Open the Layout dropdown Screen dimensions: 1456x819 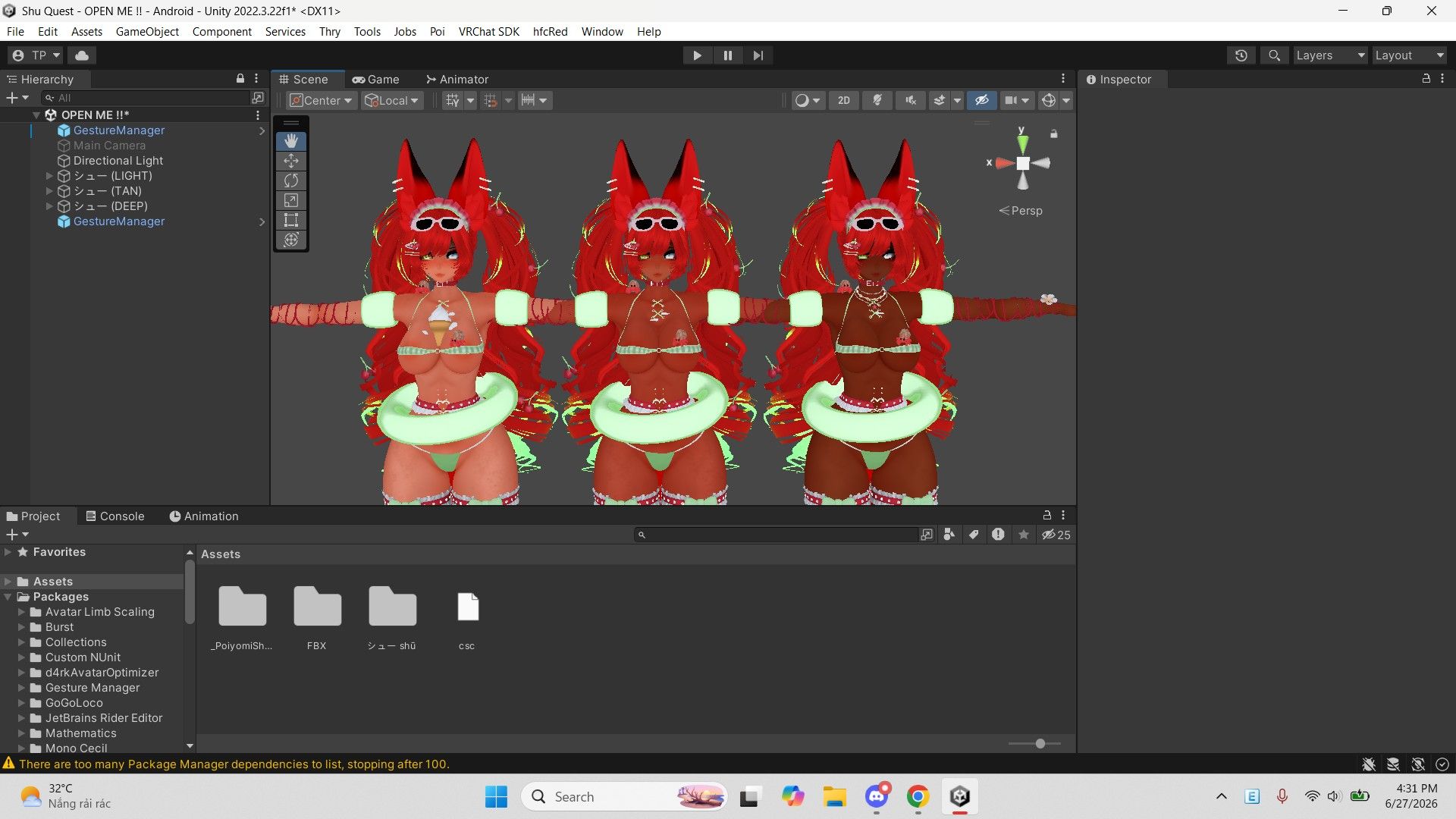tap(1409, 55)
